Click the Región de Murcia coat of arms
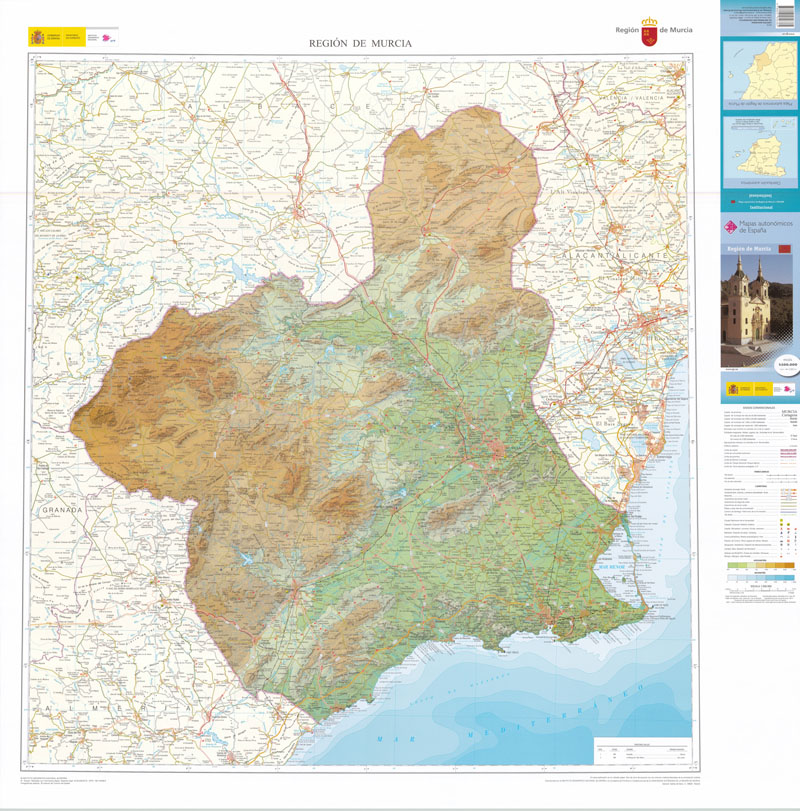Viewport: 800px width, 811px height. (x=649, y=32)
